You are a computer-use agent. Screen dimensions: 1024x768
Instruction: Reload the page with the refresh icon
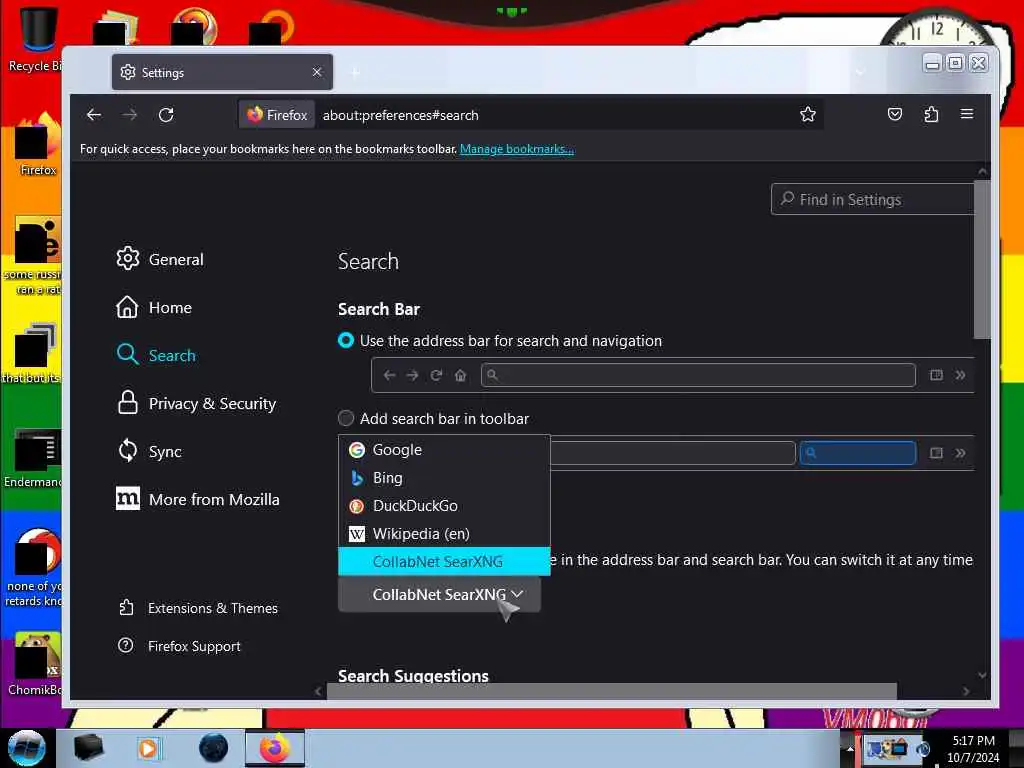pos(166,115)
